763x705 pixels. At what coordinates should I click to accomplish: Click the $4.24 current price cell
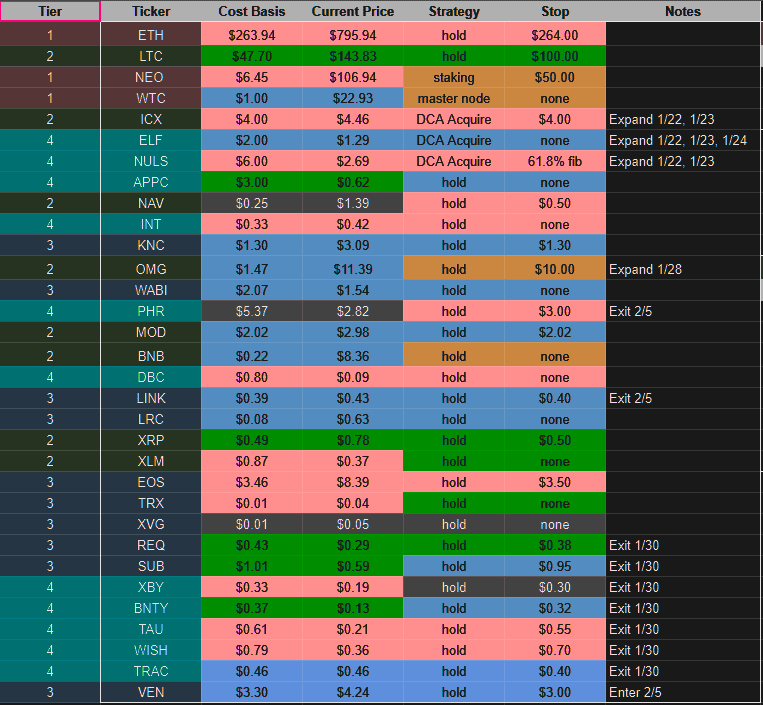(x=353, y=692)
